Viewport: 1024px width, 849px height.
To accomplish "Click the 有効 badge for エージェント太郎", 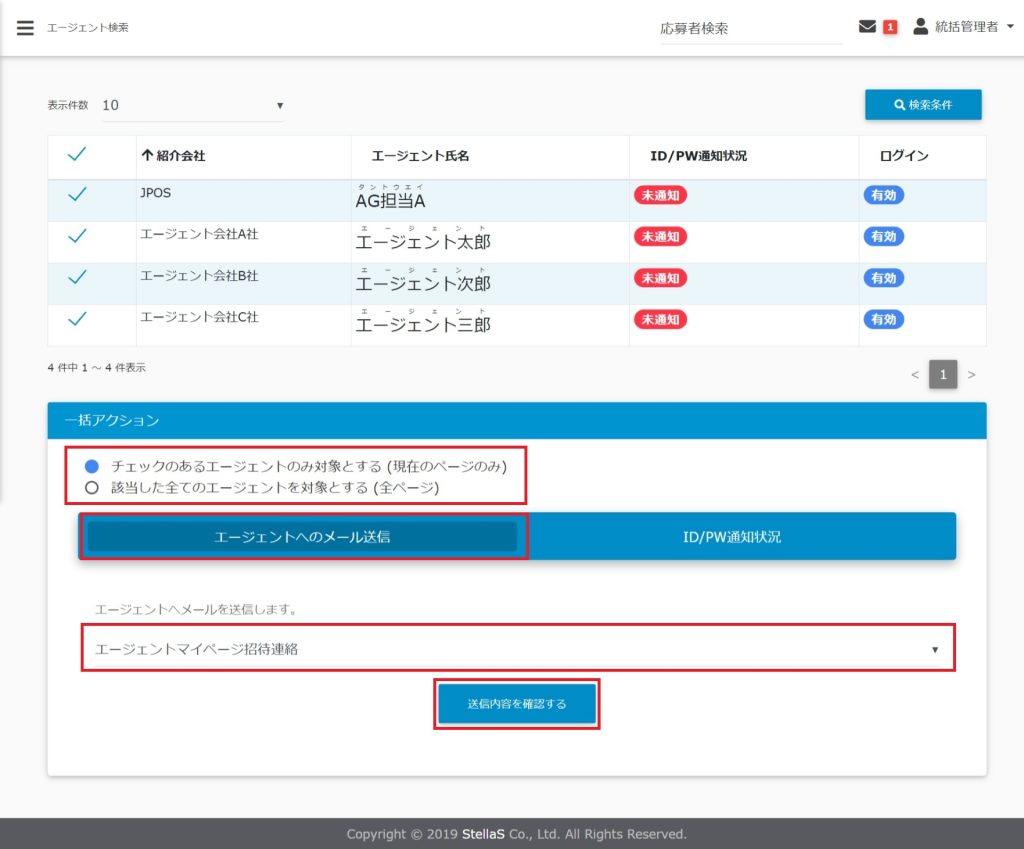I will (883, 237).
